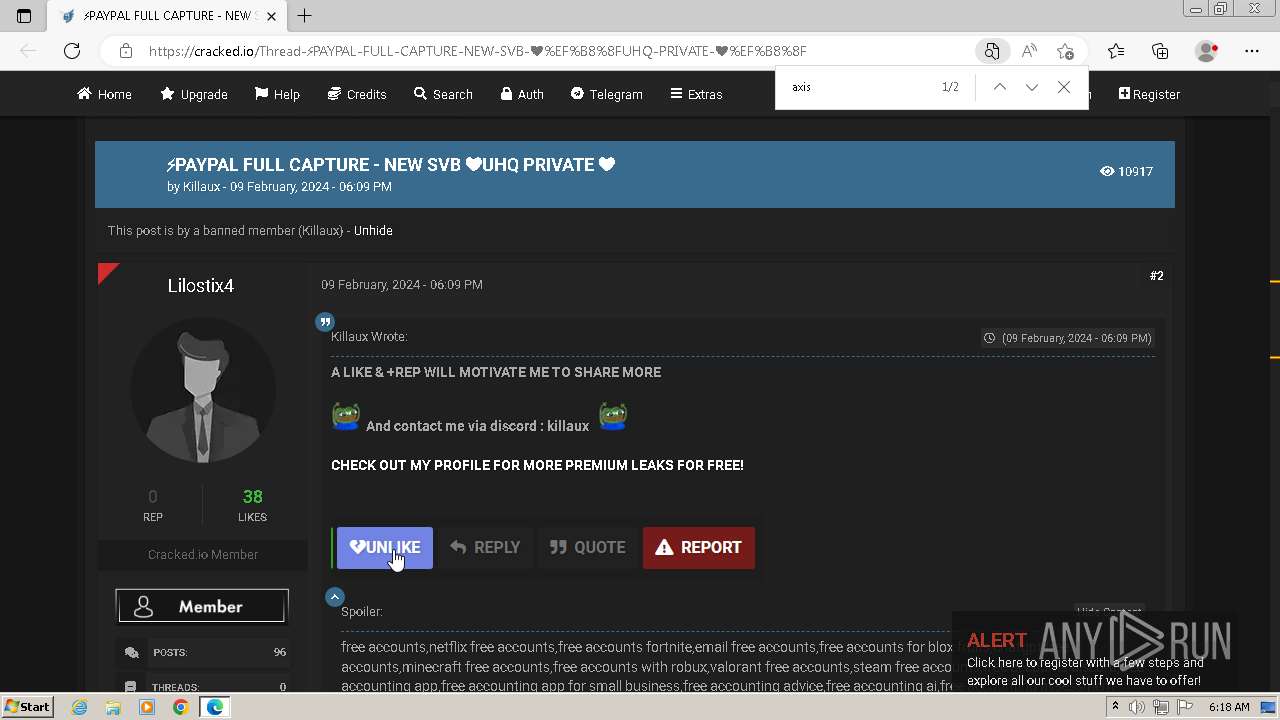Launch Internet Explorer from taskbar
Image resolution: width=1280 pixels, height=720 pixels.
[x=80, y=707]
